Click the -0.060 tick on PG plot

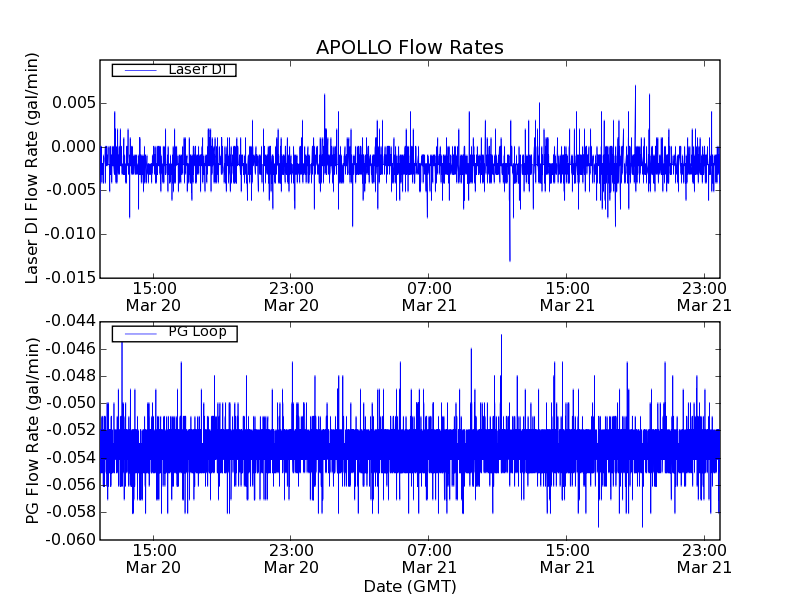tap(66, 540)
